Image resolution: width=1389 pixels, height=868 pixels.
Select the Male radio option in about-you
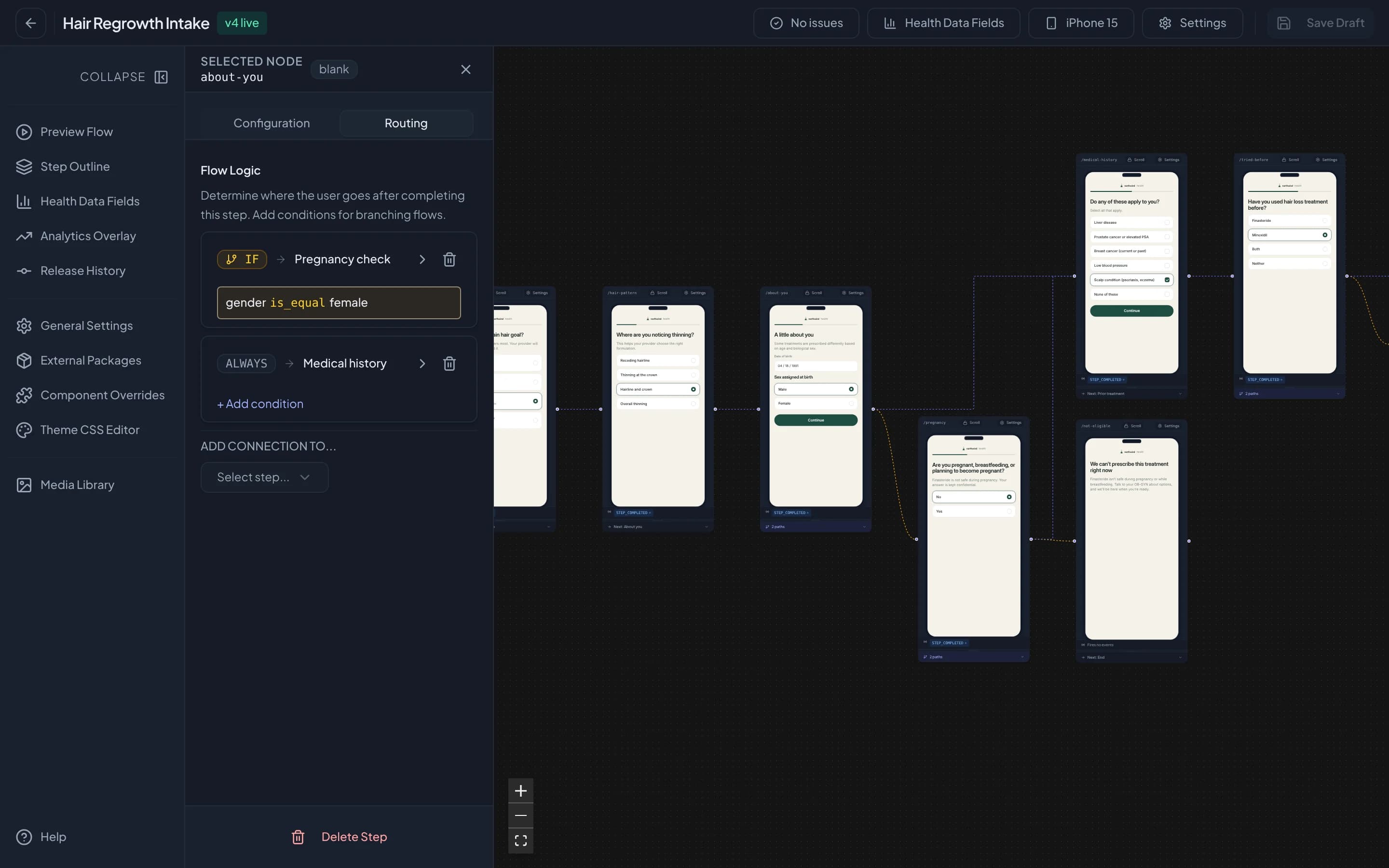pyautogui.click(x=816, y=389)
